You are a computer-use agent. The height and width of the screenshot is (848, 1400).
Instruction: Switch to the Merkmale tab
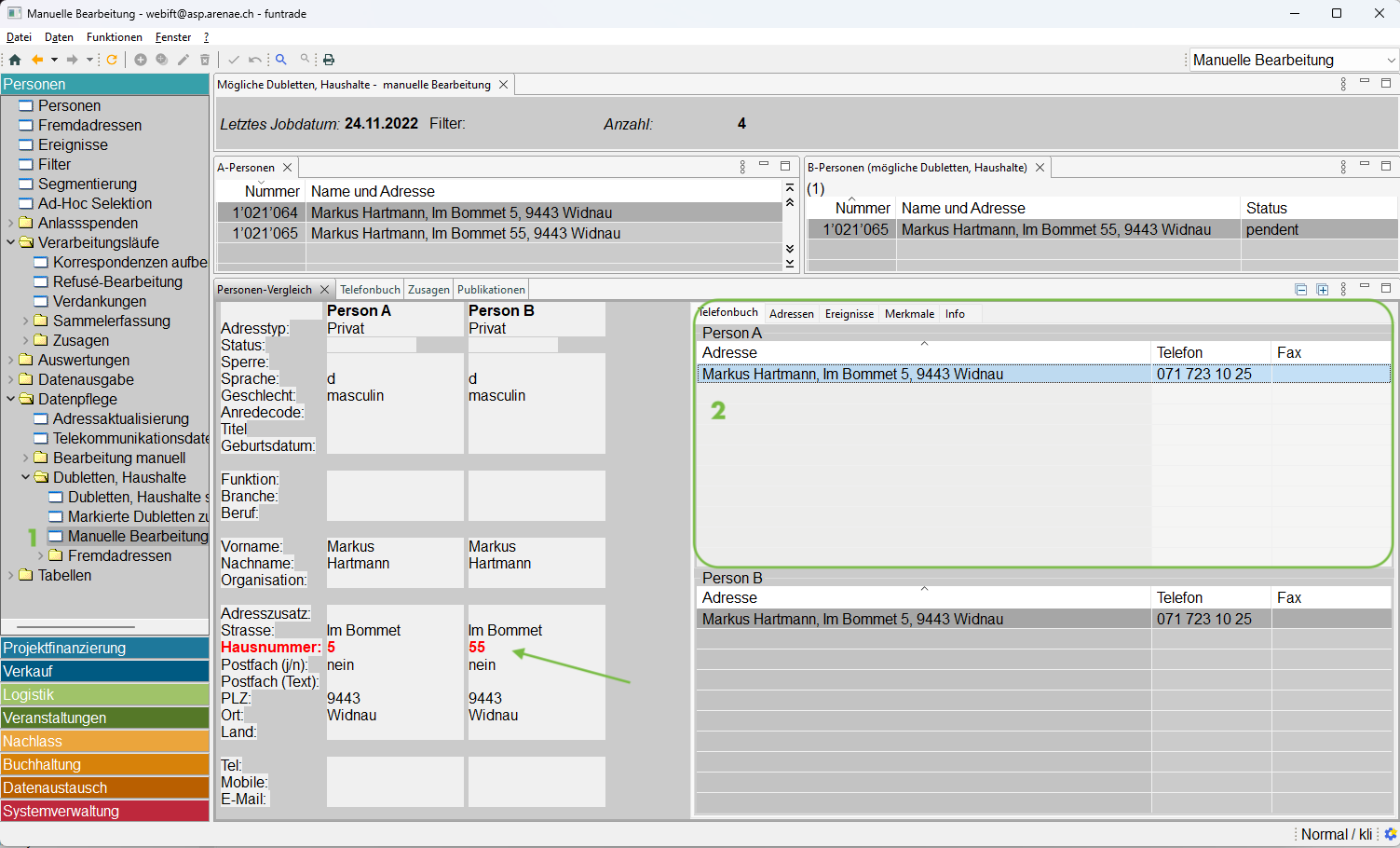click(x=908, y=314)
